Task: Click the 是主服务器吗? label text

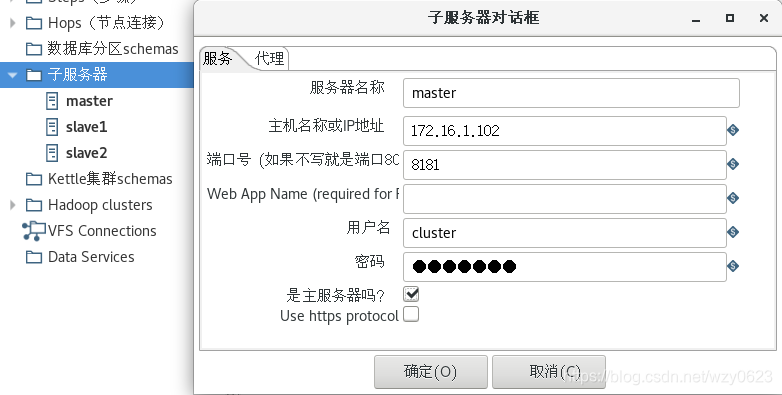Action: point(335,295)
